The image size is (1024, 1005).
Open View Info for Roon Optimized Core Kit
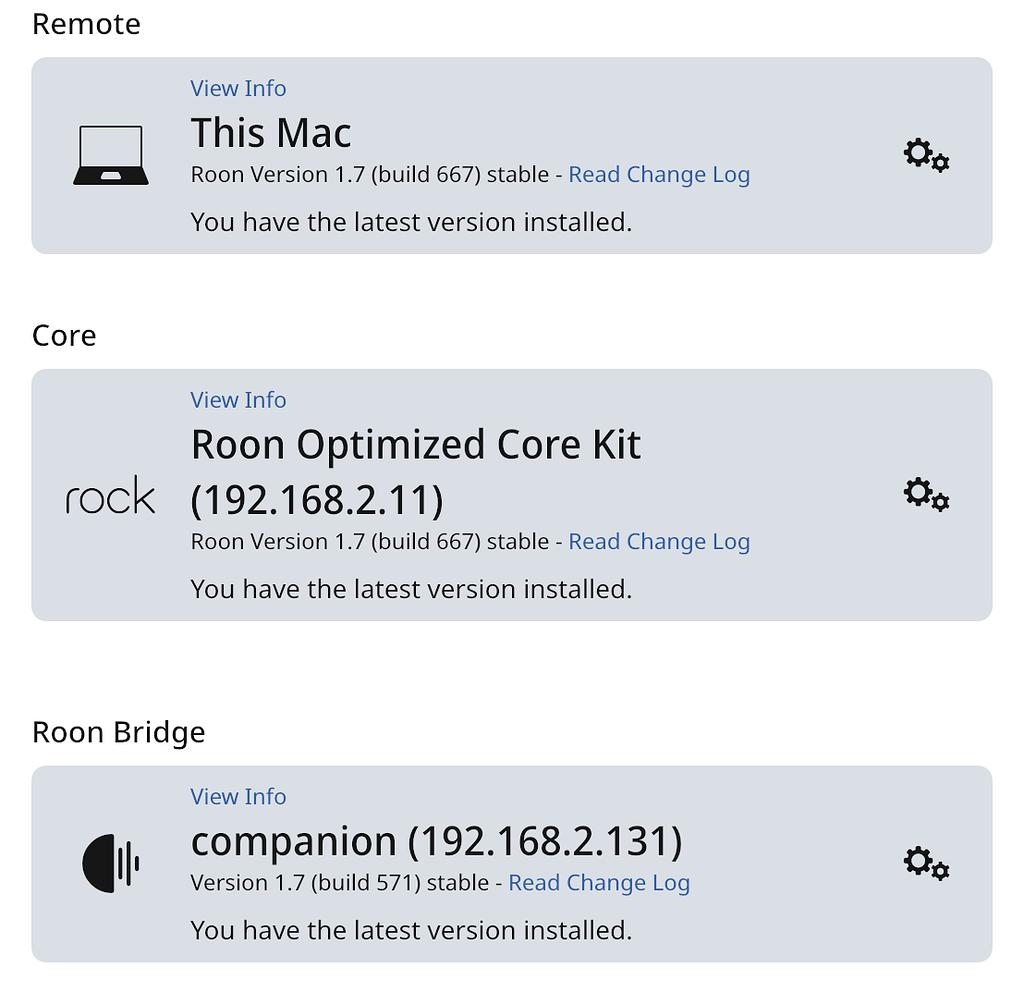click(238, 399)
